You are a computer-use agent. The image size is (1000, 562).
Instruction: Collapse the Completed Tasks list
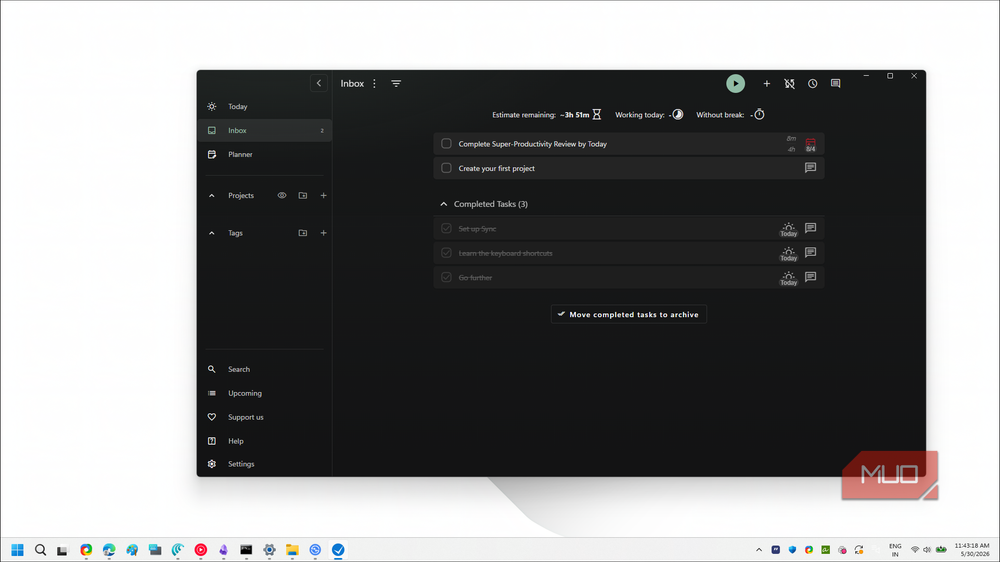444,204
